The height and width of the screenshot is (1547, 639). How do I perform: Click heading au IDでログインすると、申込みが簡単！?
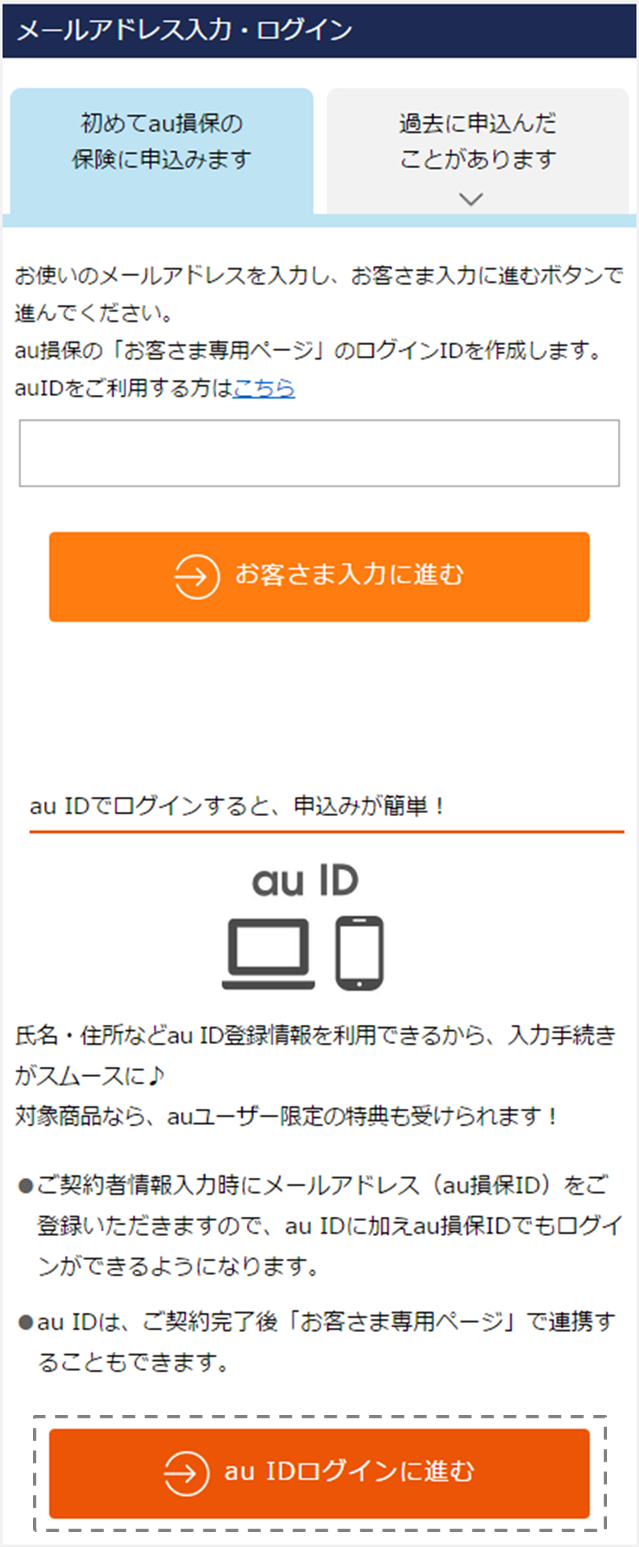pyautogui.click(x=239, y=806)
